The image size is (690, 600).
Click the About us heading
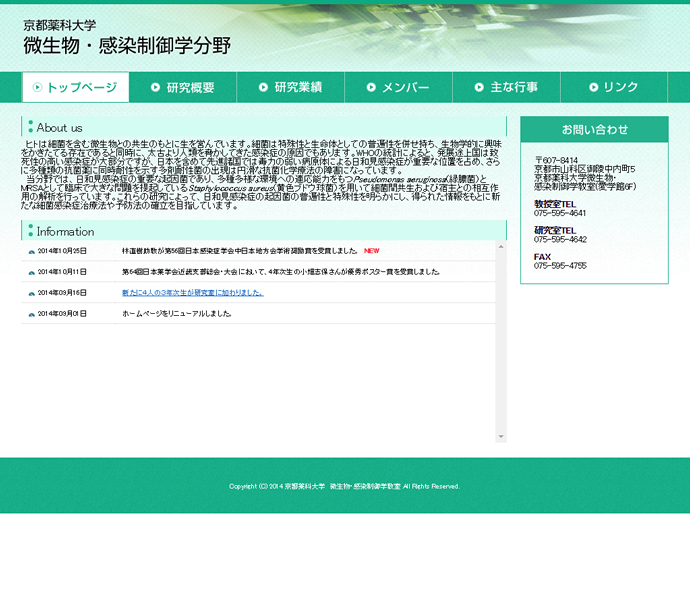pos(59,128)
